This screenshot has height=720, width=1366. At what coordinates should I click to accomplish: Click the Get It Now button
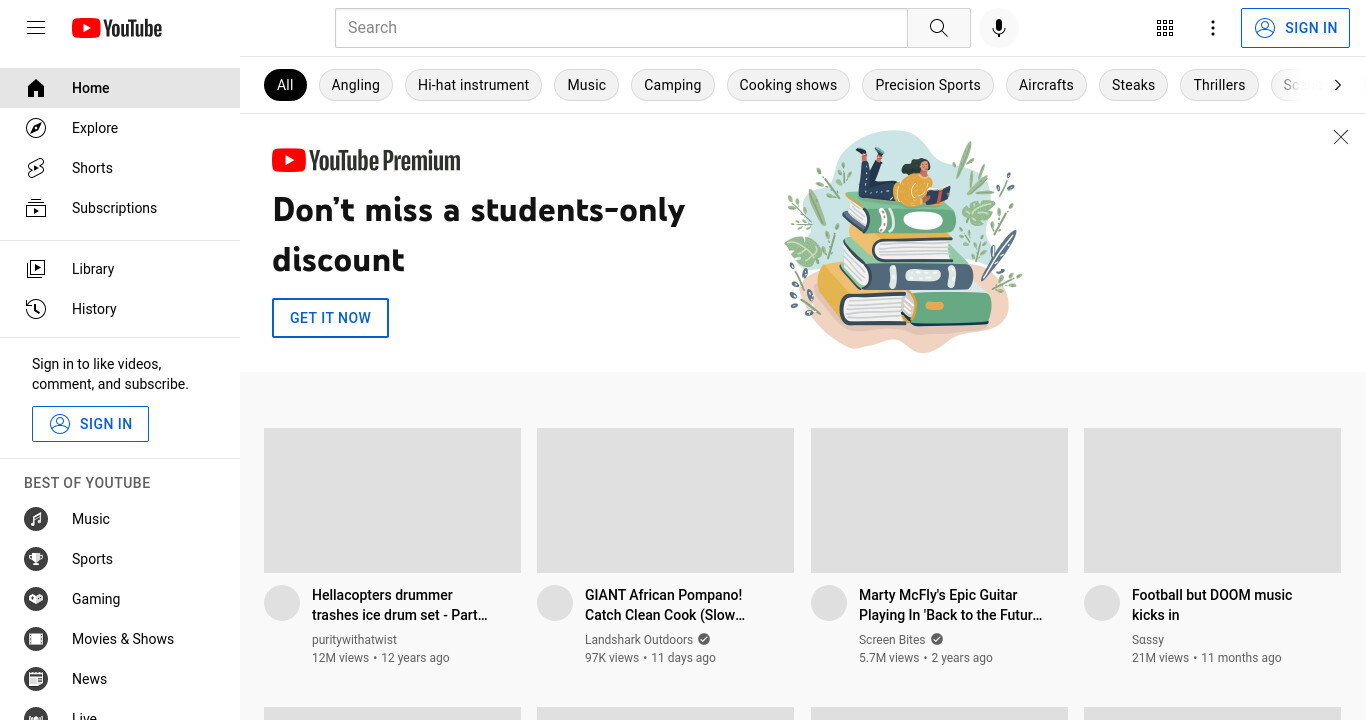(x=330, y=318)
